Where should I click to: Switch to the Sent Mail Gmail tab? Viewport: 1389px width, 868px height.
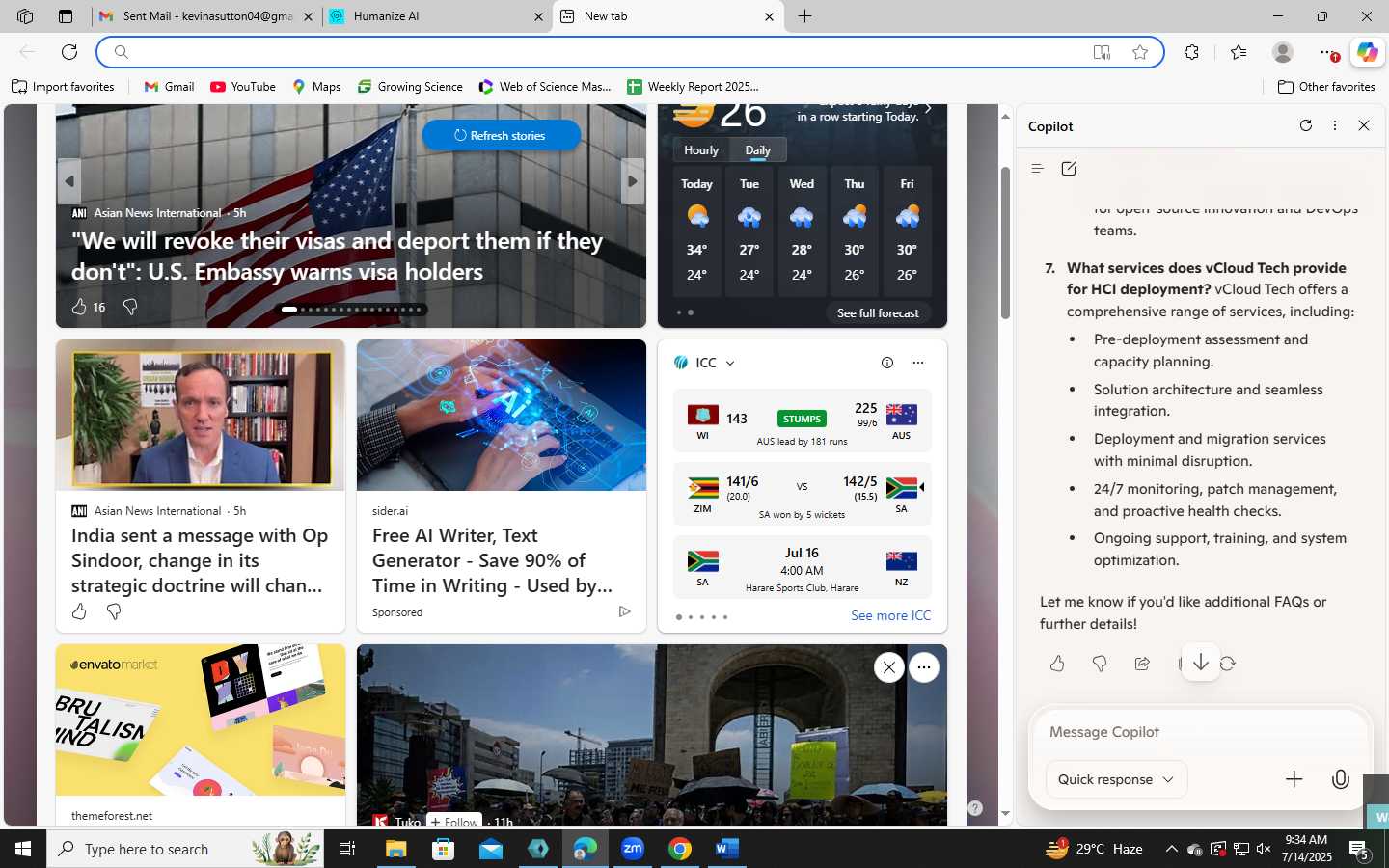point(208,16)
